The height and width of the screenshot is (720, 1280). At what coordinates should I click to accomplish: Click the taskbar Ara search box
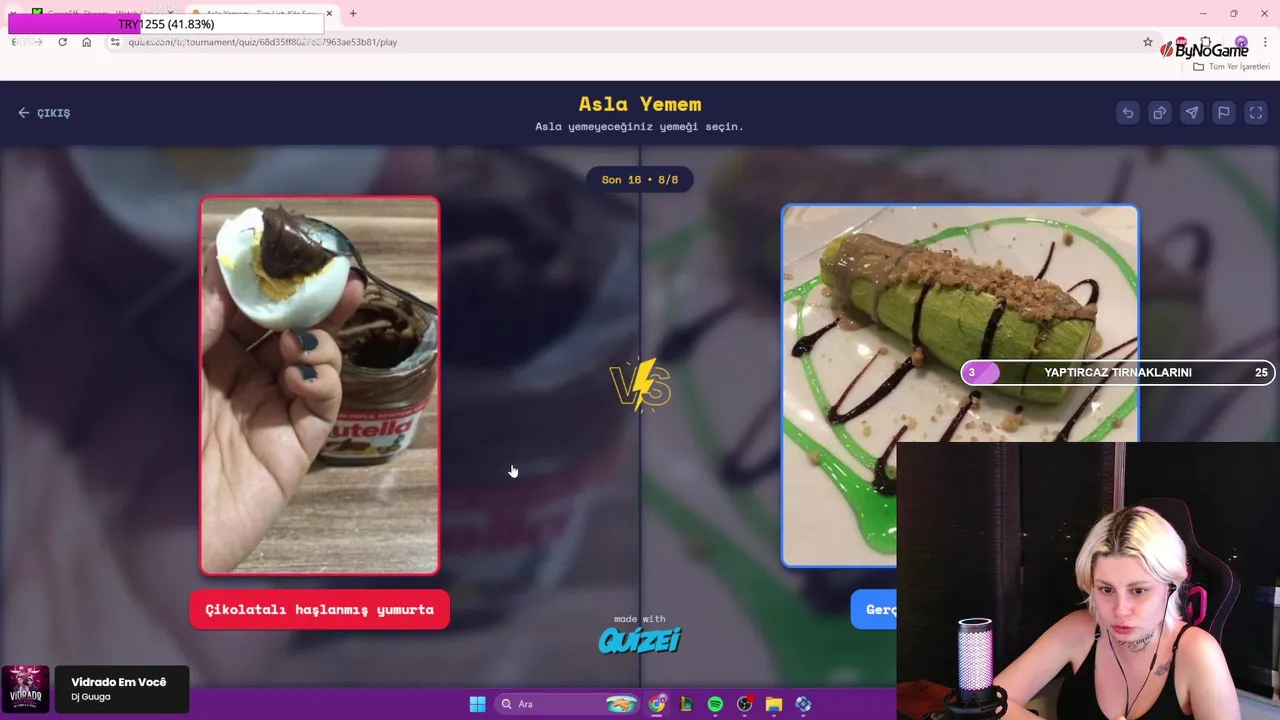[568, 704]
